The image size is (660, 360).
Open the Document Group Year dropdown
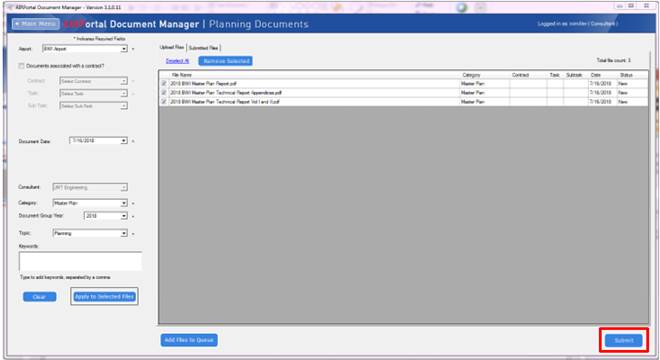pyautogui.click(x=124, y=216)
